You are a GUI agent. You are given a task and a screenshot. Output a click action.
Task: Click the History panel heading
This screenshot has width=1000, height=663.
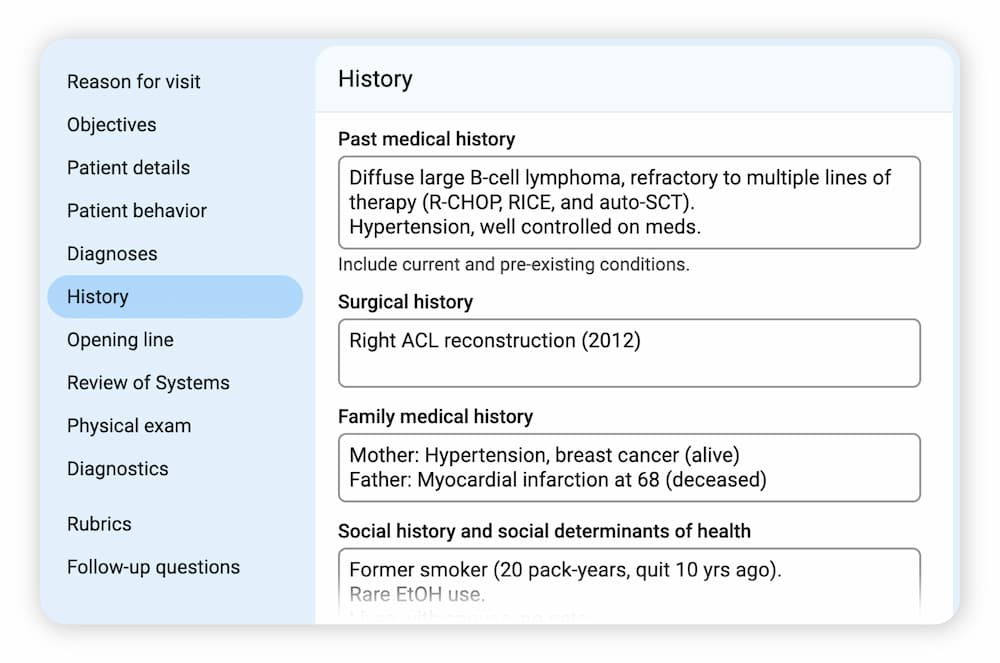(375, 79)
